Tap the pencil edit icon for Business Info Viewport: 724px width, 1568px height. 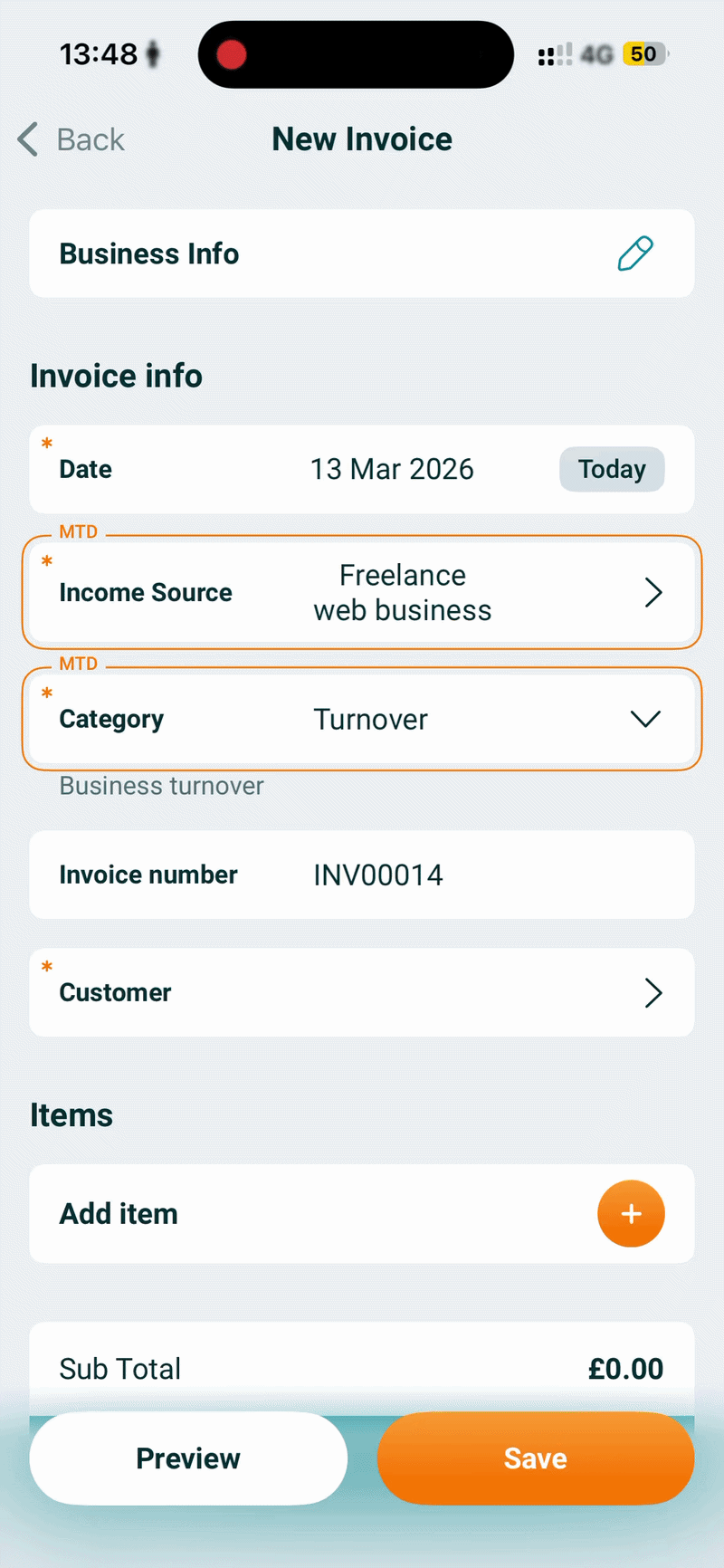click(x=635, y=253)
